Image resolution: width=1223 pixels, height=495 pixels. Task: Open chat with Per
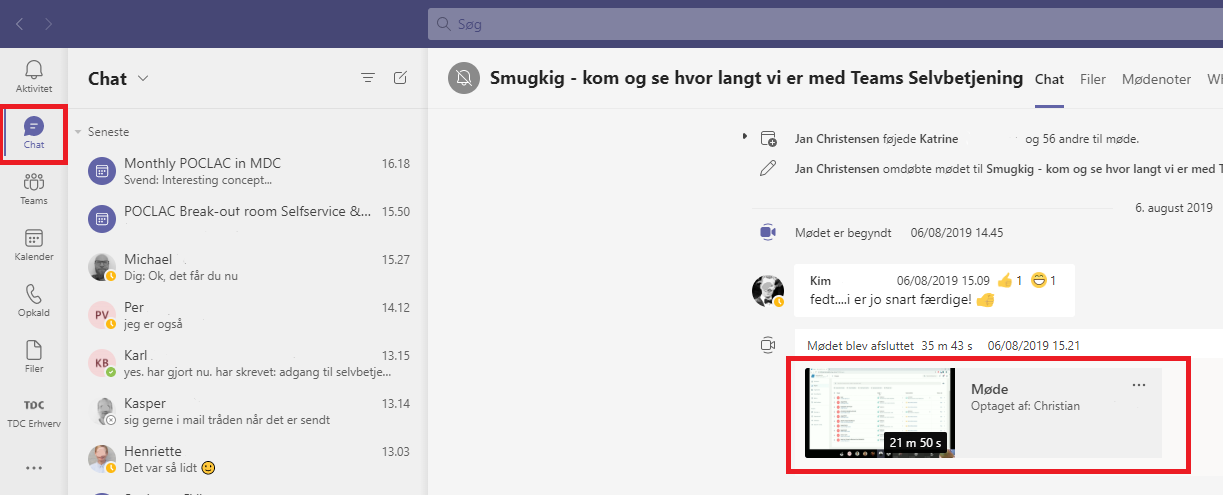246,315
